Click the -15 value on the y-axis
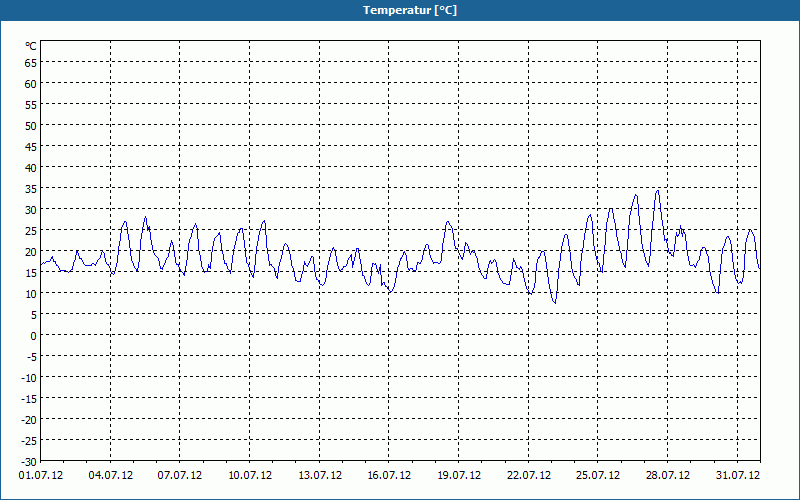Viewport: 800px width, 500px height. 29,399
